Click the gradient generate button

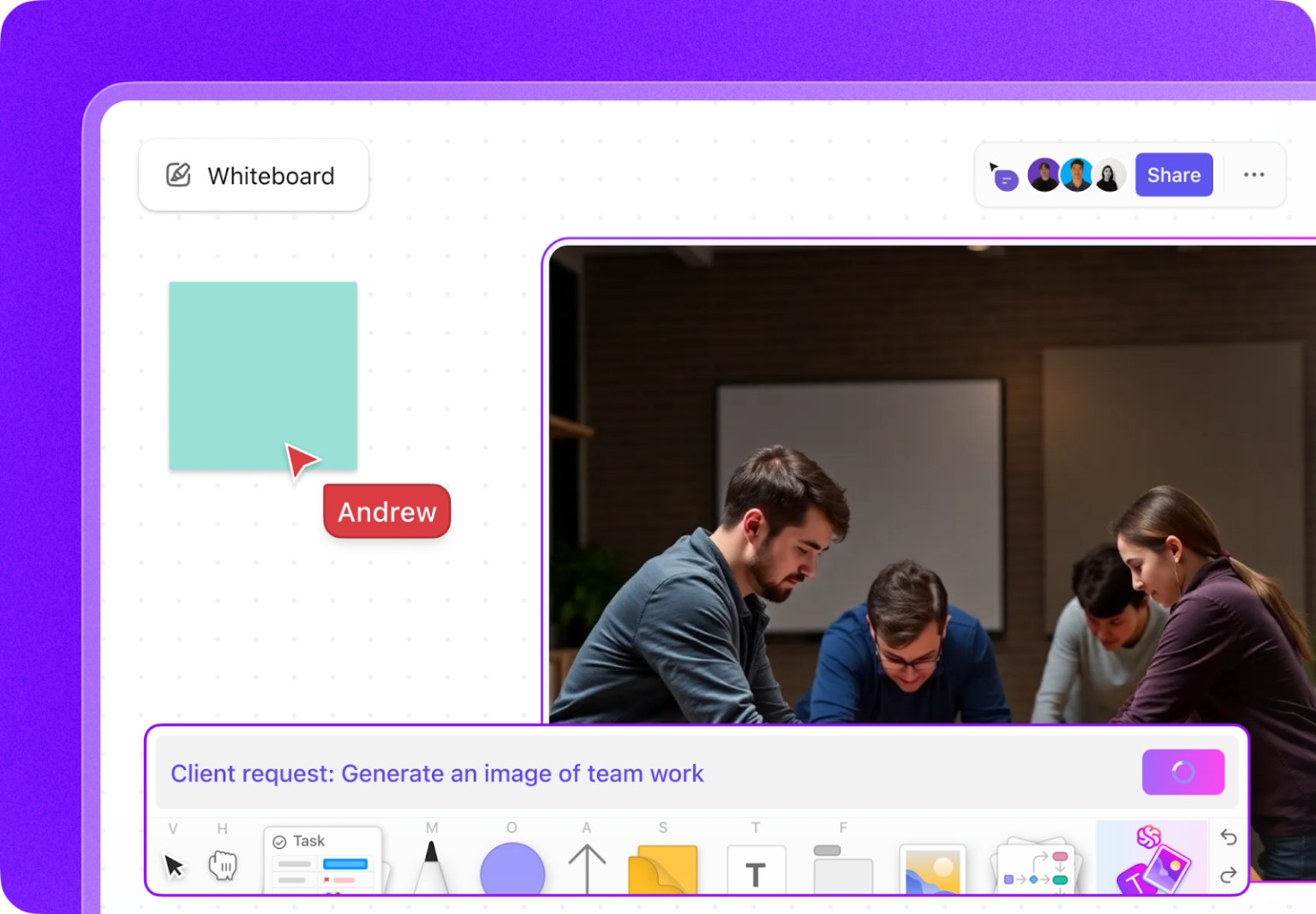(x=1183, y=772)
